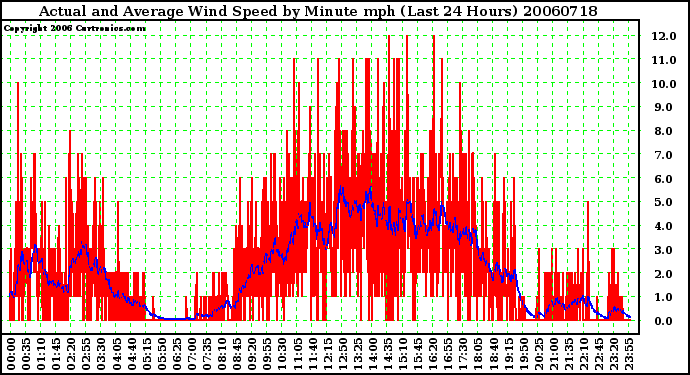Select the 10.0 y-axis label
690x375 pixels.
(664, 84)
